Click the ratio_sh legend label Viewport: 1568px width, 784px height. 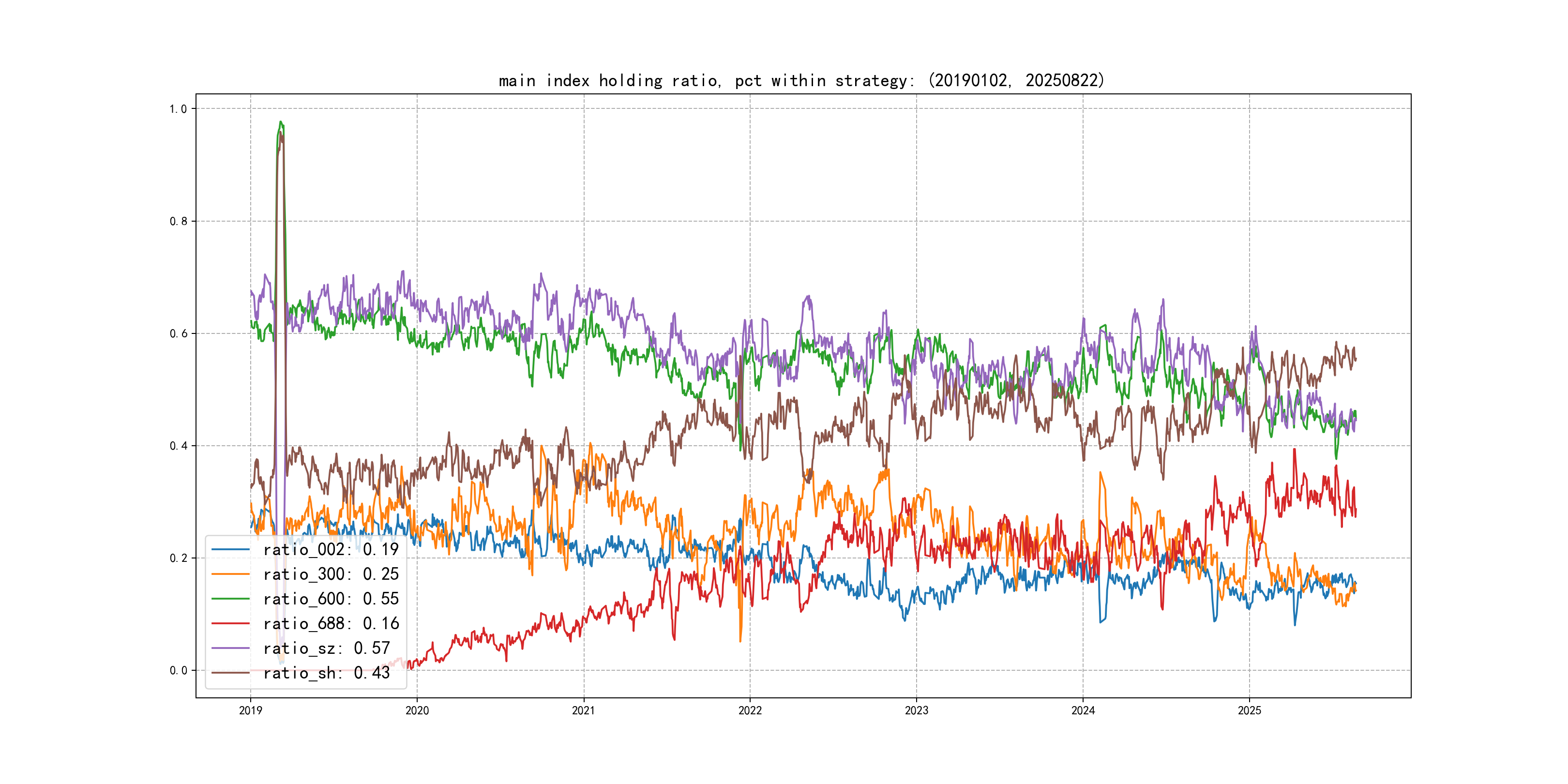[326, 673]
